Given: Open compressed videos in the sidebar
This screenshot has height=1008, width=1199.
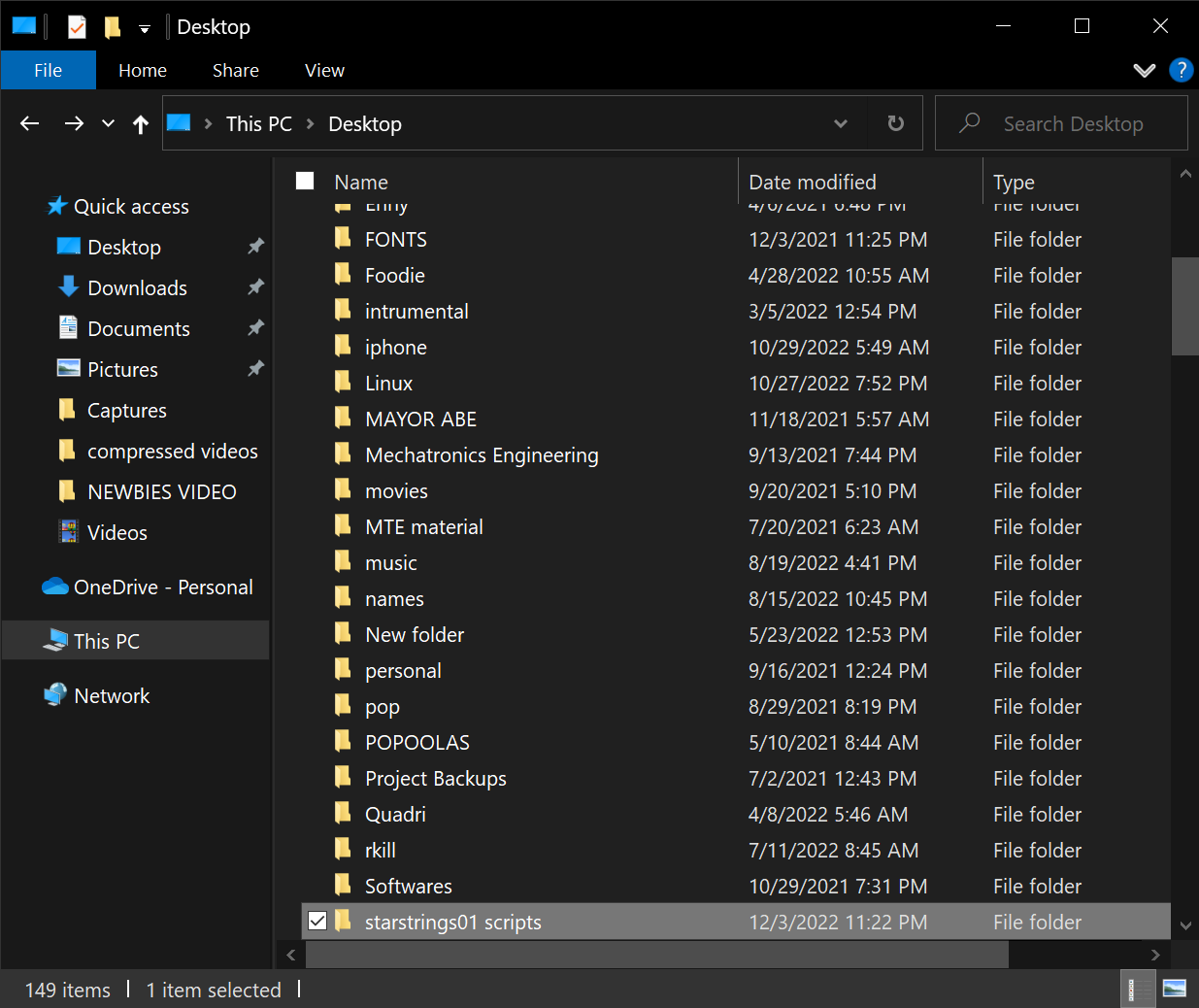Looking at the screenshot, I should [x=173, y=451].
